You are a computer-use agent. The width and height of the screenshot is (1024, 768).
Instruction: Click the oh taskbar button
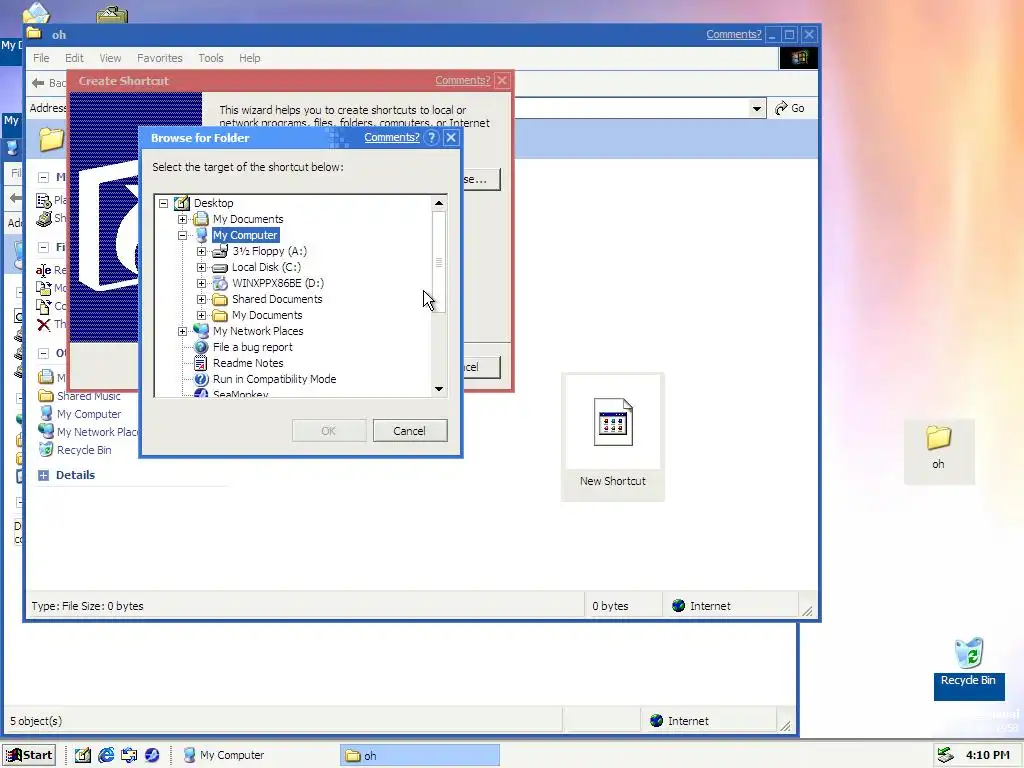[x=420, y=755]
